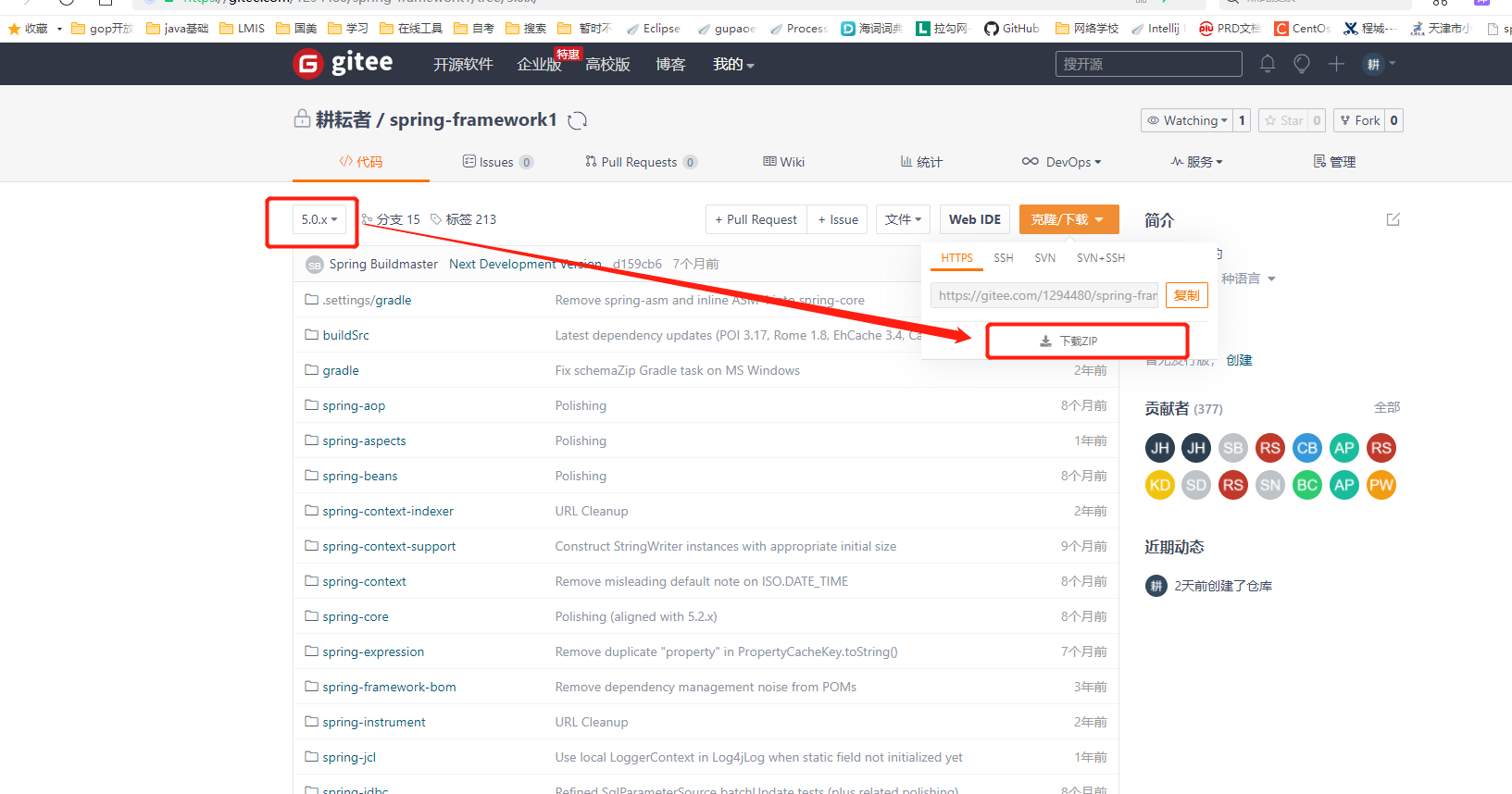Open the spring-instrument folder
Screen dimensions: 1512x794
[374, 722]
